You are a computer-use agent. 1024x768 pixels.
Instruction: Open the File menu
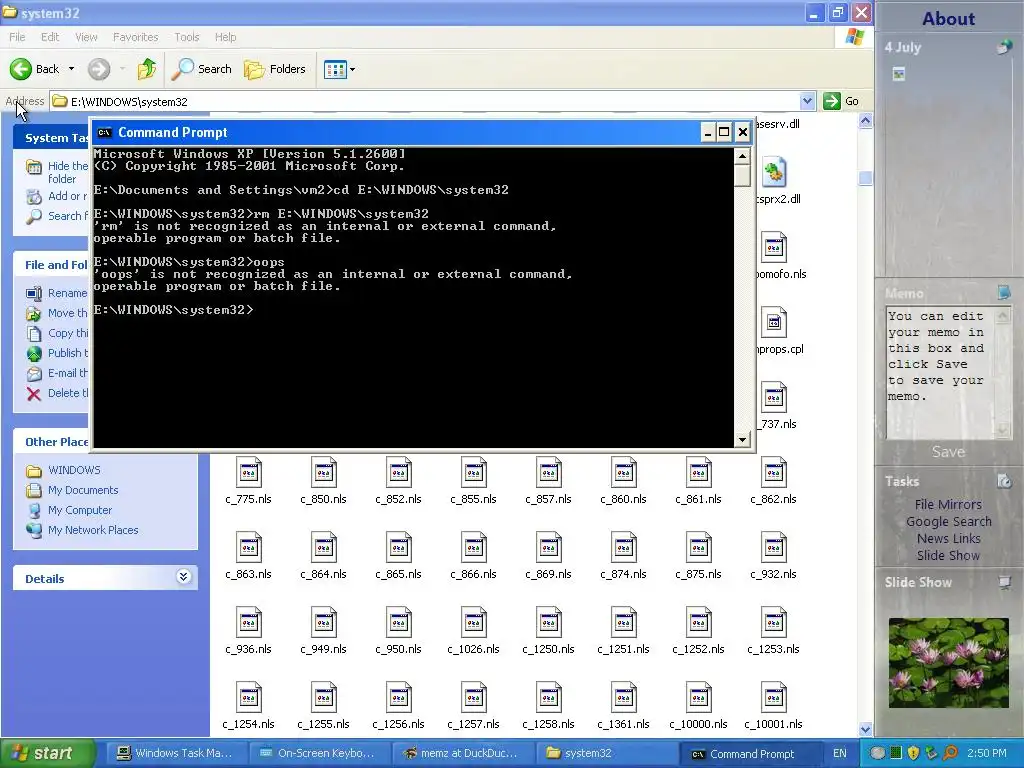point(17,37)
